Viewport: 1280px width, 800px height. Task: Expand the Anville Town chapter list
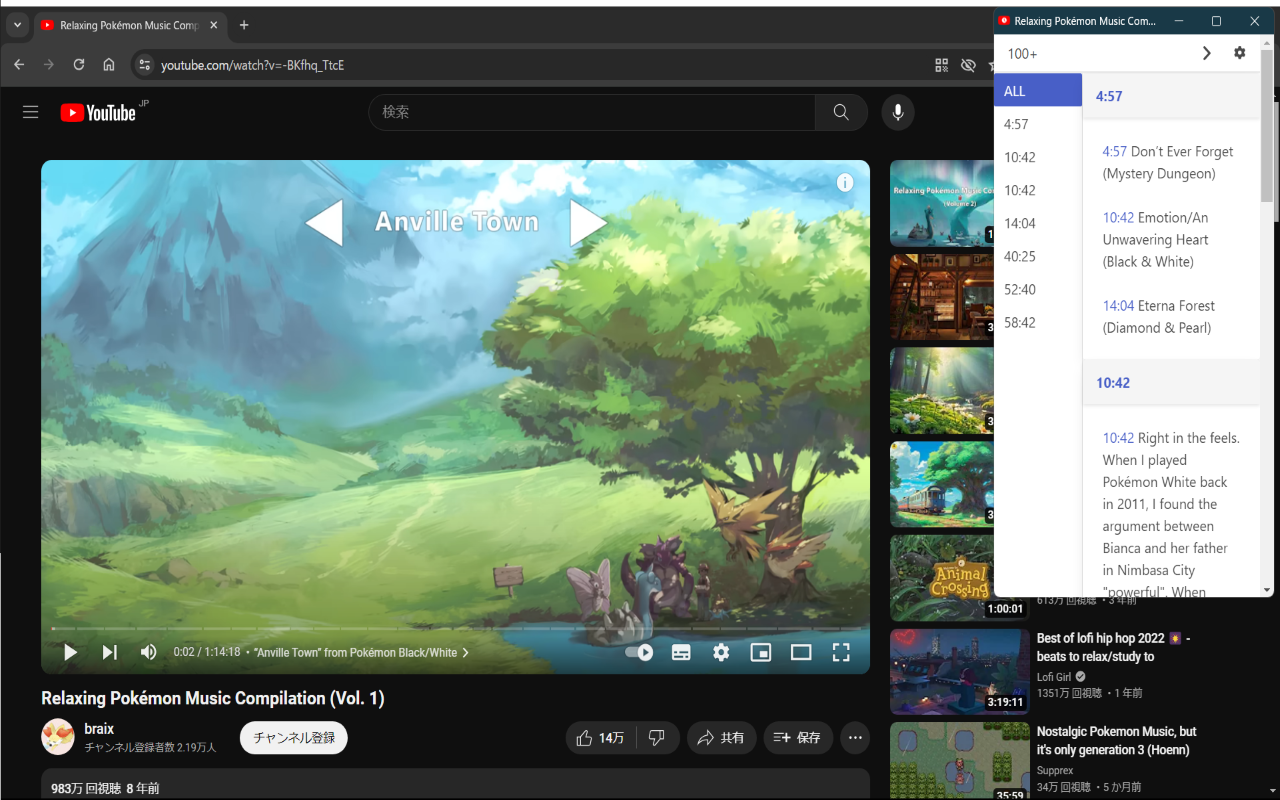click(x=465, y=652)
